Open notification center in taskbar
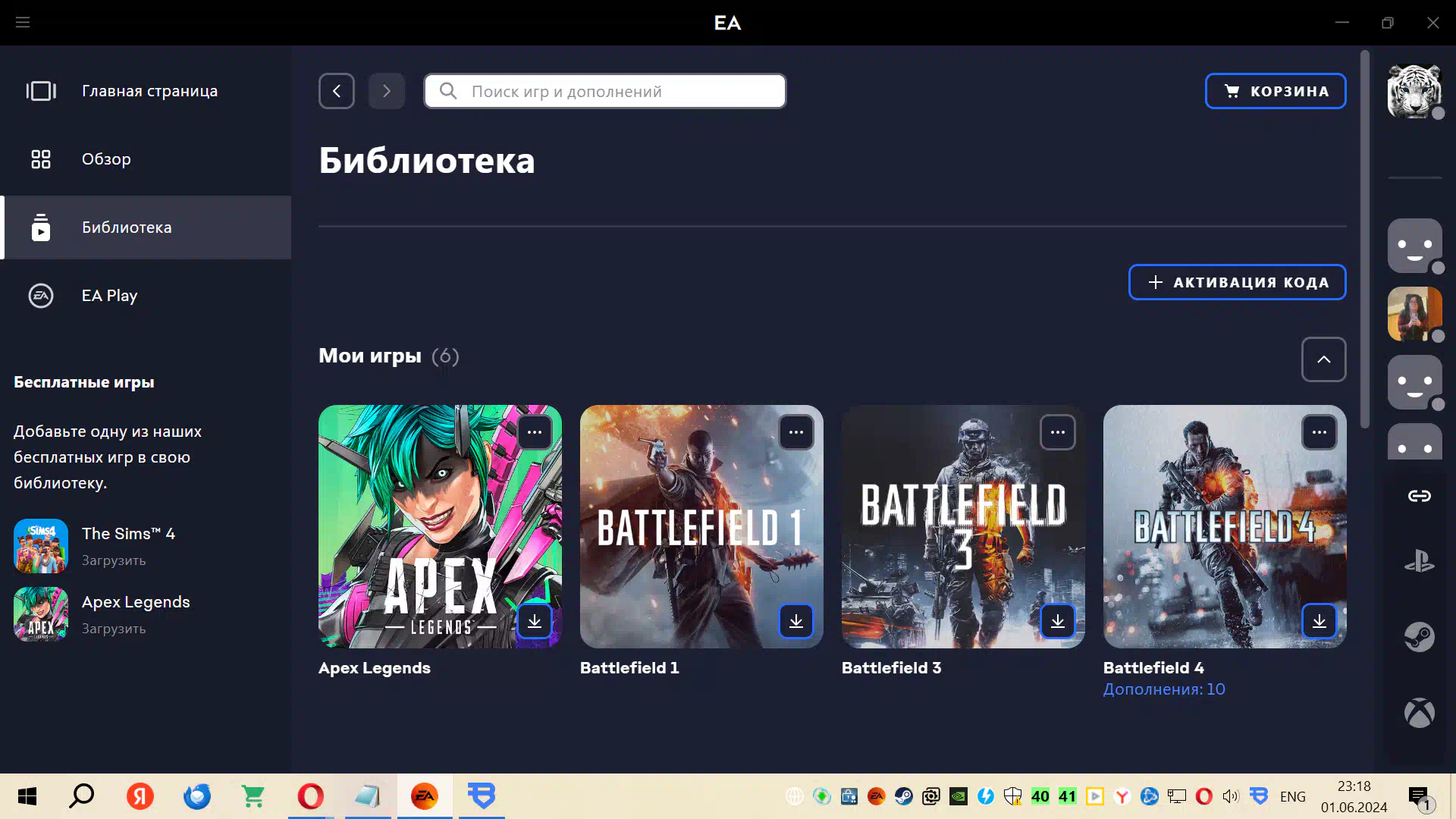Screen dimensions: 1456x819 [1420, 796]
